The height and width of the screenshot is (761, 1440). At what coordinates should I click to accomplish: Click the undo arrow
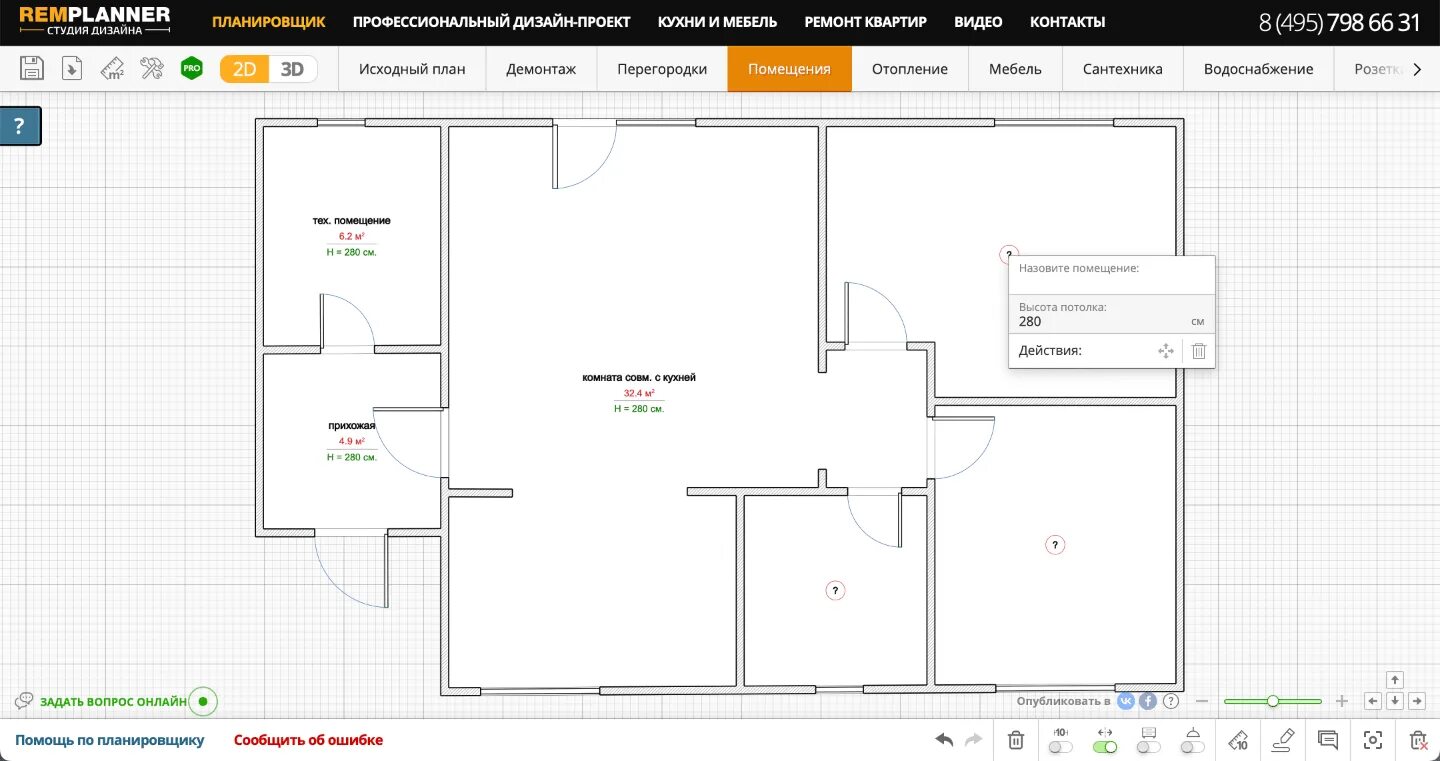click(x=941, y=740)
